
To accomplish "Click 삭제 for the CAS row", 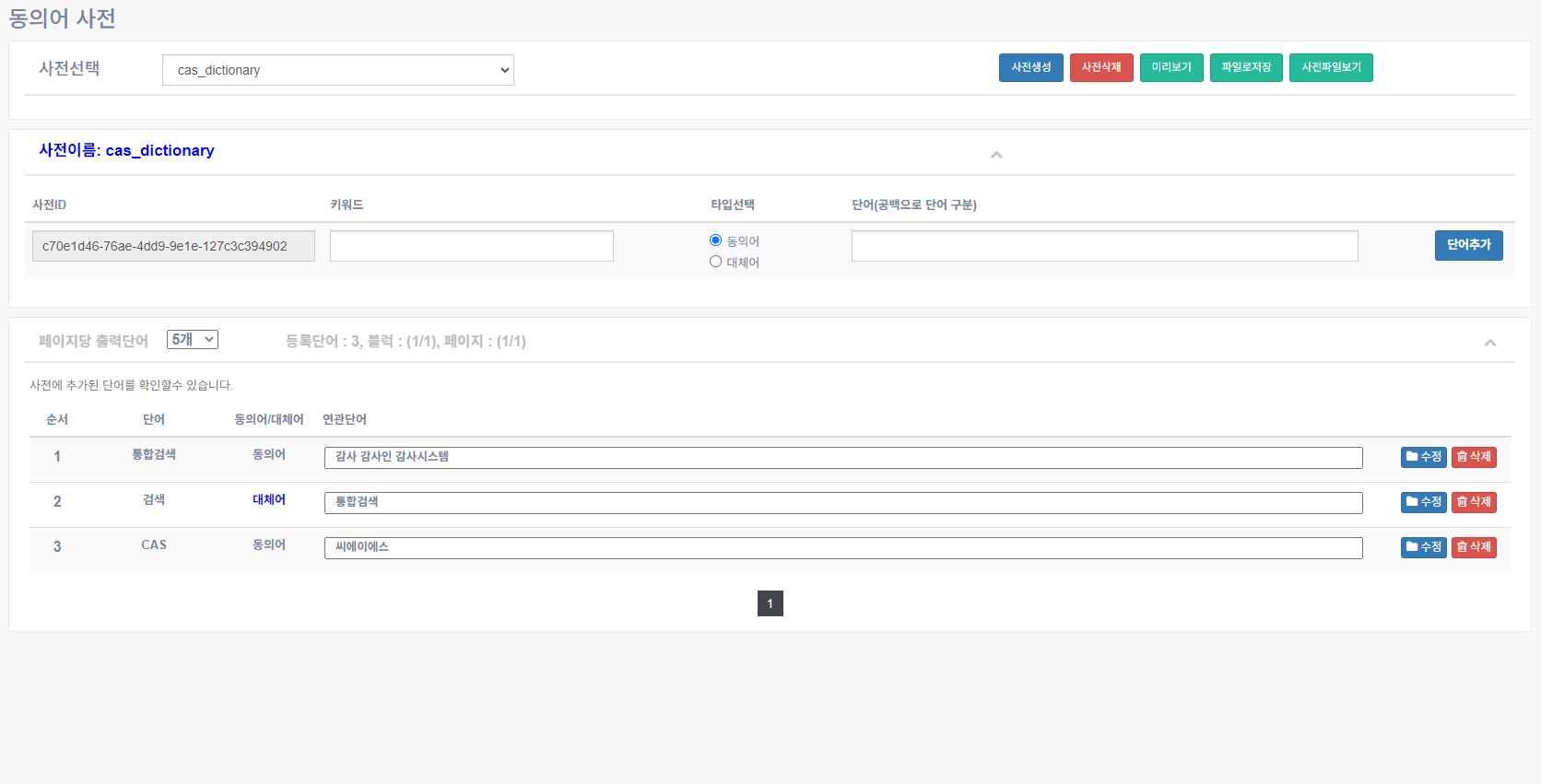I will 1474,547.
